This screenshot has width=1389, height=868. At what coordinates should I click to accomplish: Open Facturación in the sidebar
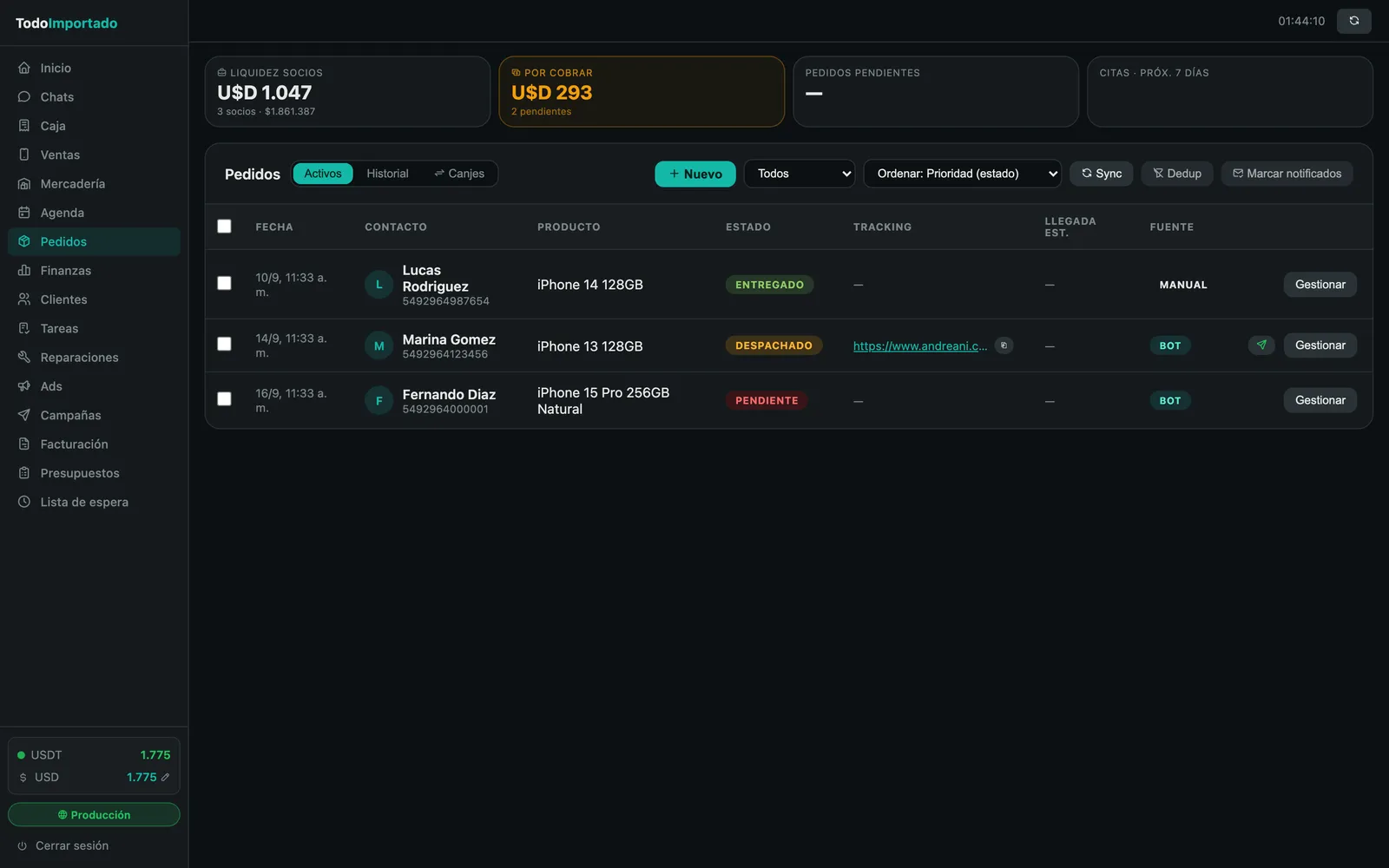[94, 444]
